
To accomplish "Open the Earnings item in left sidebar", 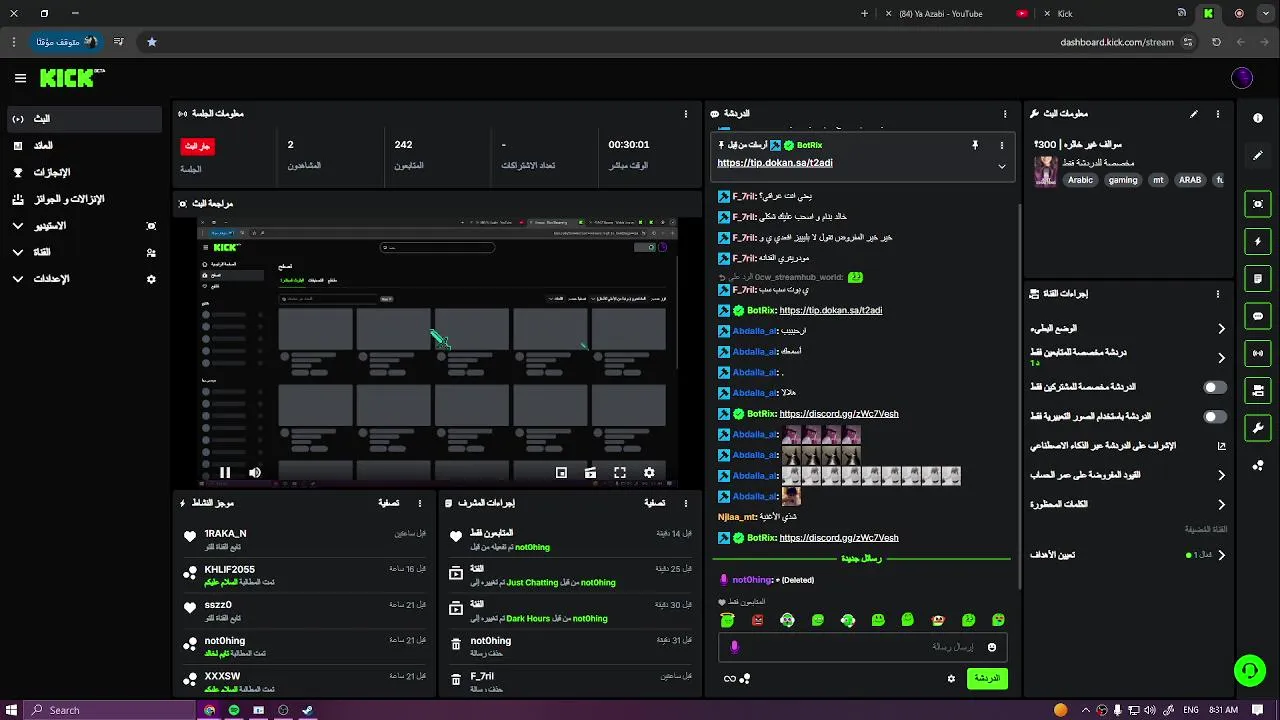I will click(x=84, y=146).
